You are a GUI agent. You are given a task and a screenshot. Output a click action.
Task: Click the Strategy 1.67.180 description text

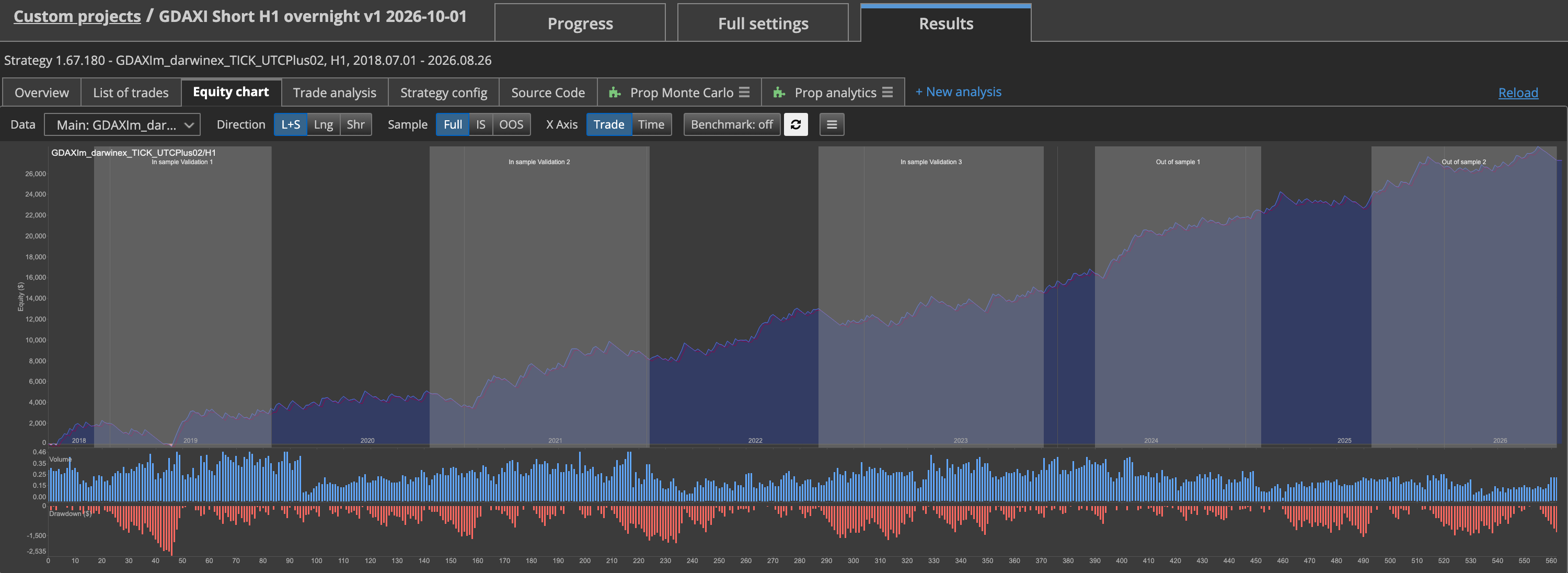pyautogui.click(x=248, y=60)
